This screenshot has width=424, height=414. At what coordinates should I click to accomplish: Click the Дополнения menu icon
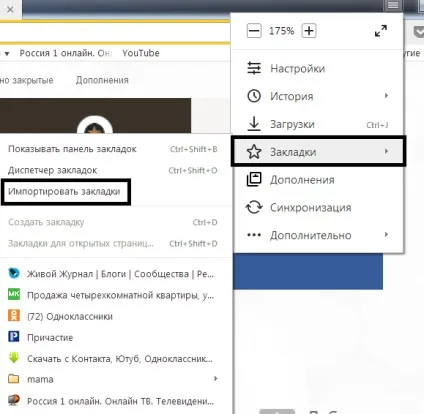coord(254,179)
